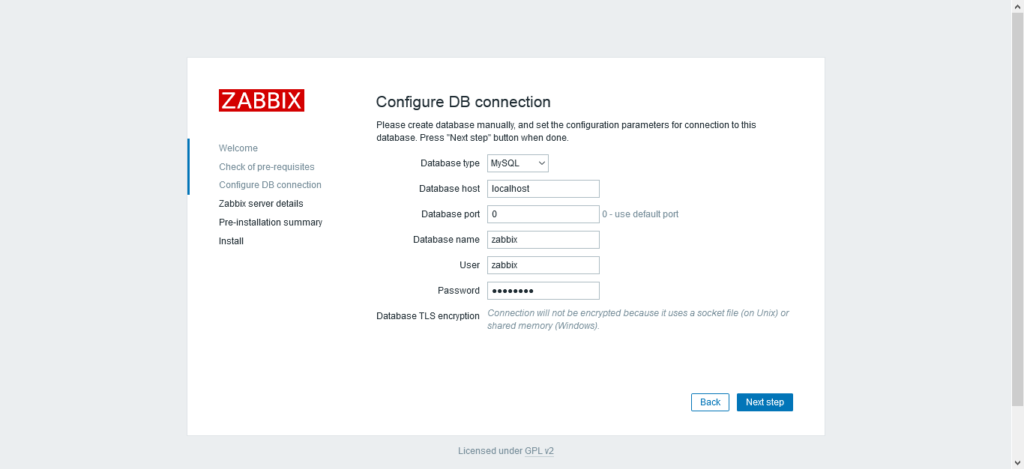Select the Welcome step in the sidebar
Viewport: 1024px width, 469px height.
[238, 148]
